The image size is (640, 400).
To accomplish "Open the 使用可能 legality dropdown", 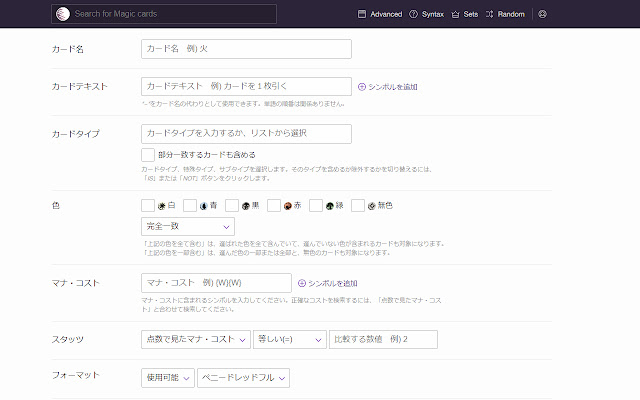I will [168, 378].
